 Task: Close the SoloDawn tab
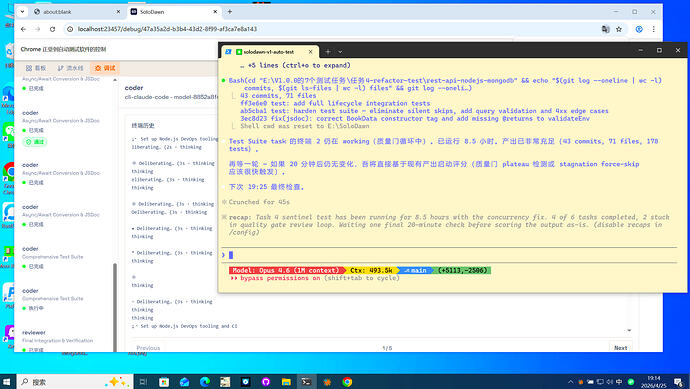215,12
